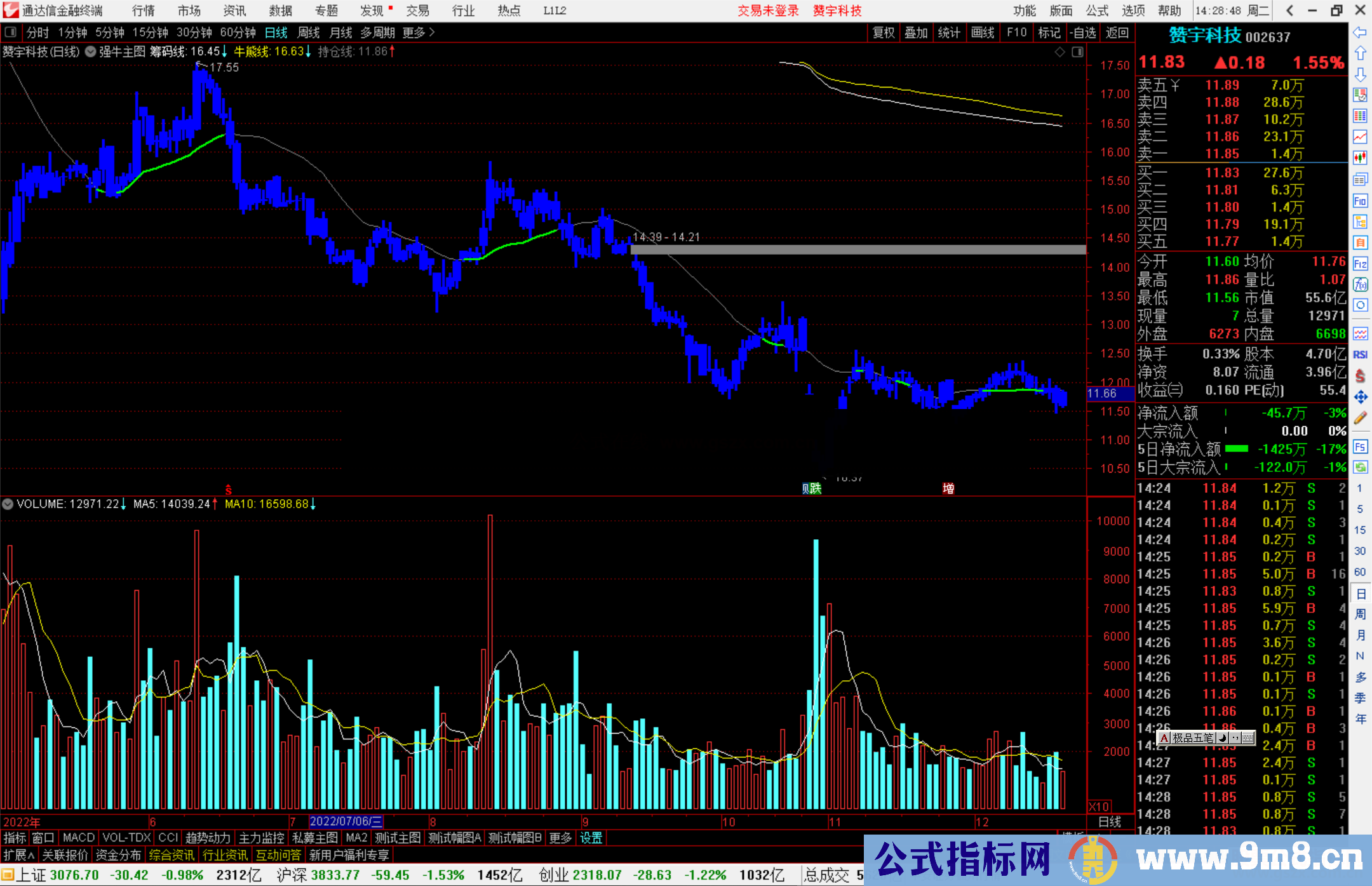Click the X10 volume scale label
Viewport: 1372px width, 886px height.
pos(1100,807)
